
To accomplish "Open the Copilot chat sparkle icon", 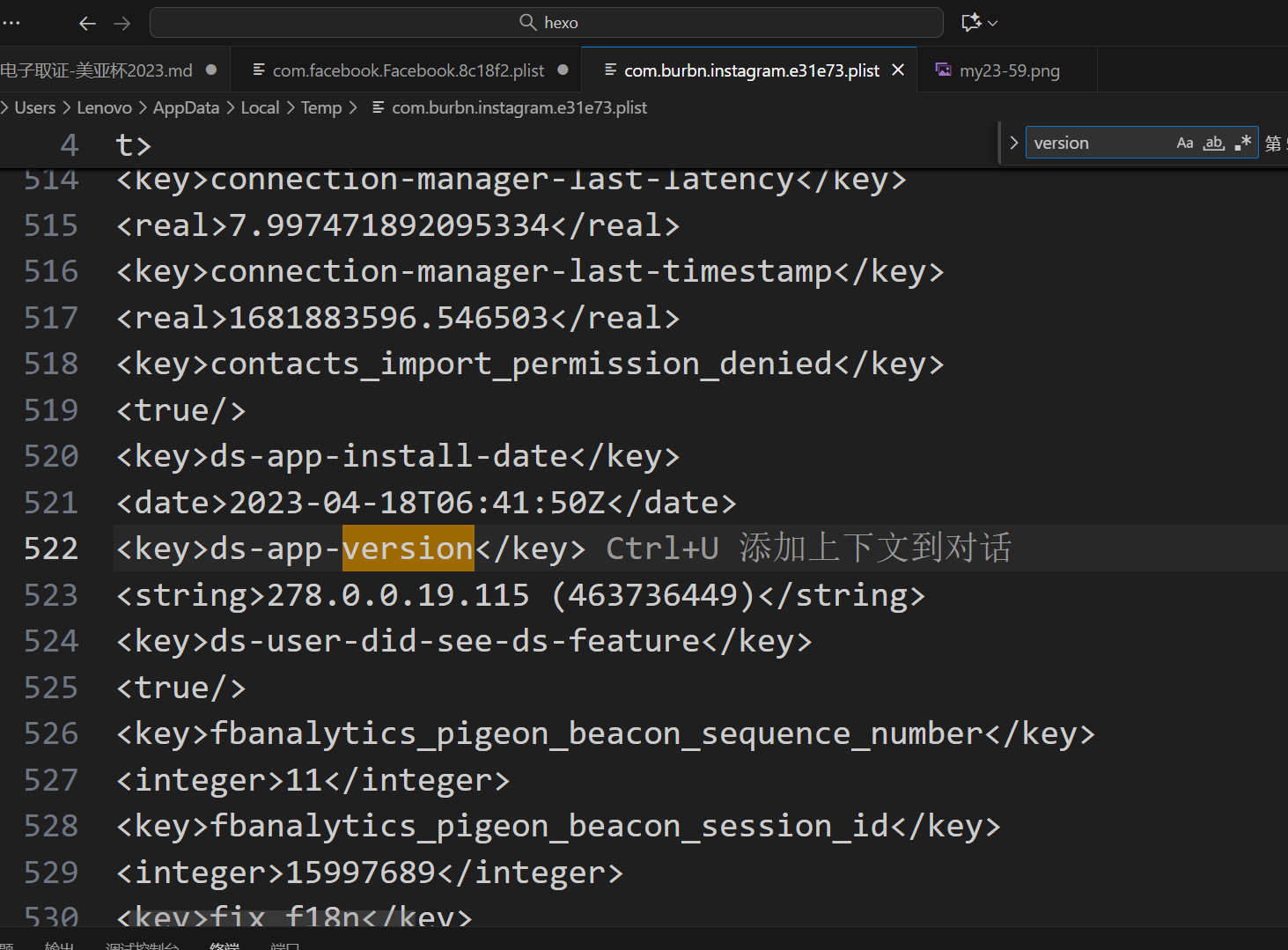I will click(971, 23).
